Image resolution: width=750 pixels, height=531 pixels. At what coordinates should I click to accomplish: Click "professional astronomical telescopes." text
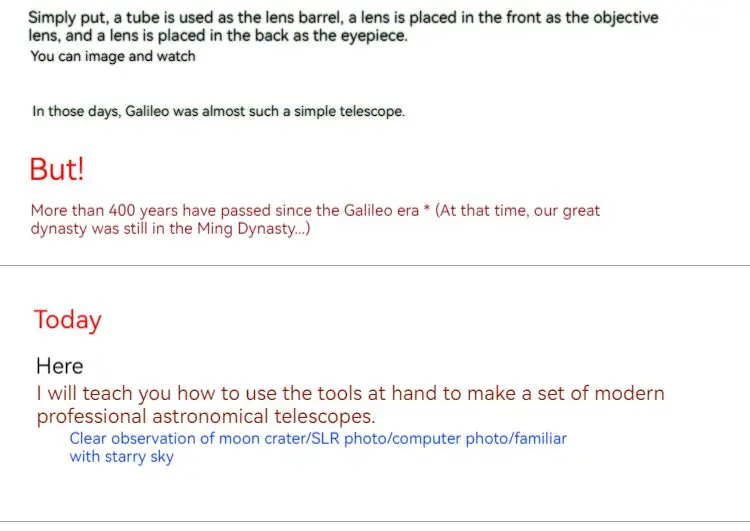coord(206,416)
